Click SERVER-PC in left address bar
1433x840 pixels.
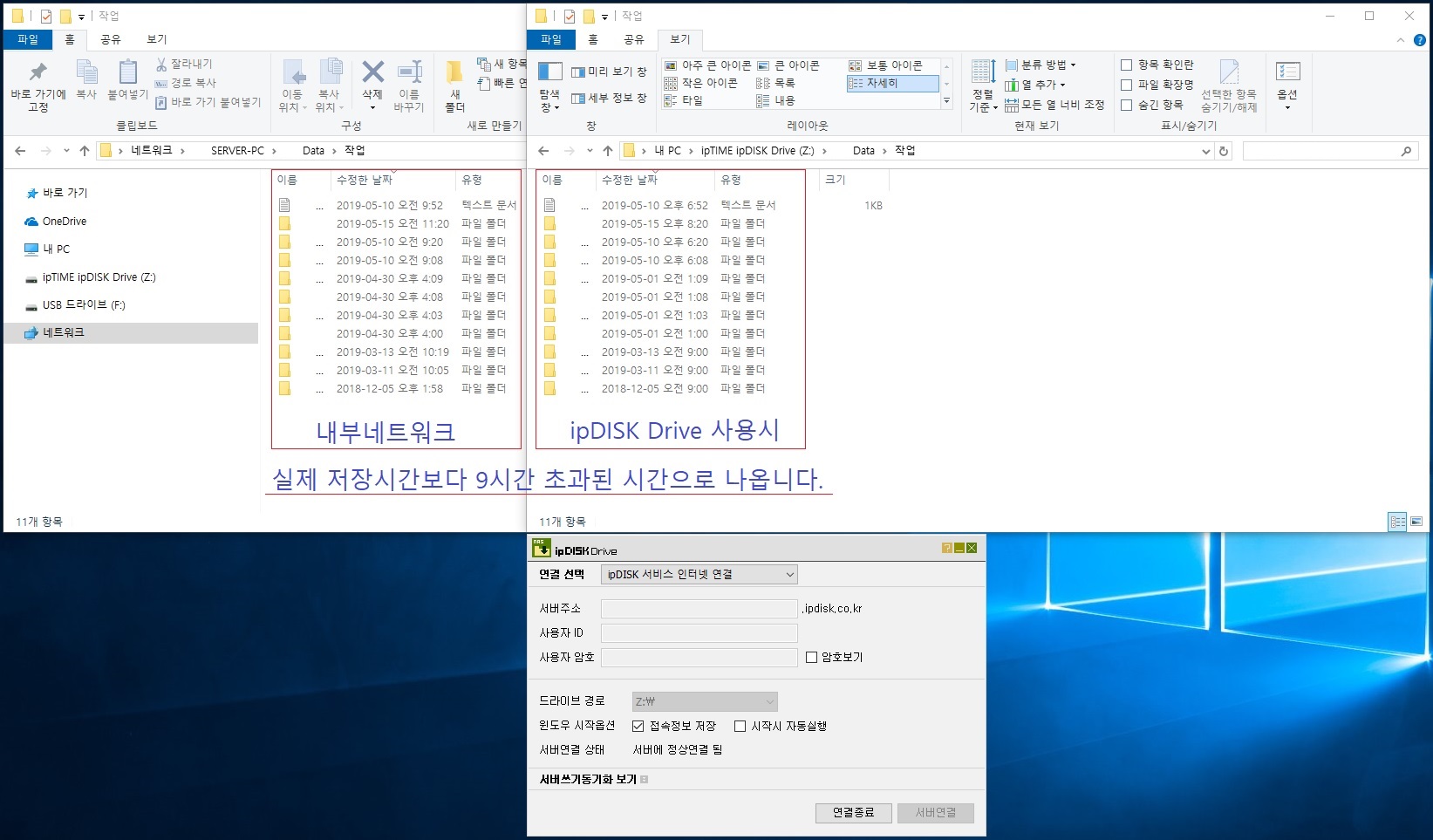237,151
